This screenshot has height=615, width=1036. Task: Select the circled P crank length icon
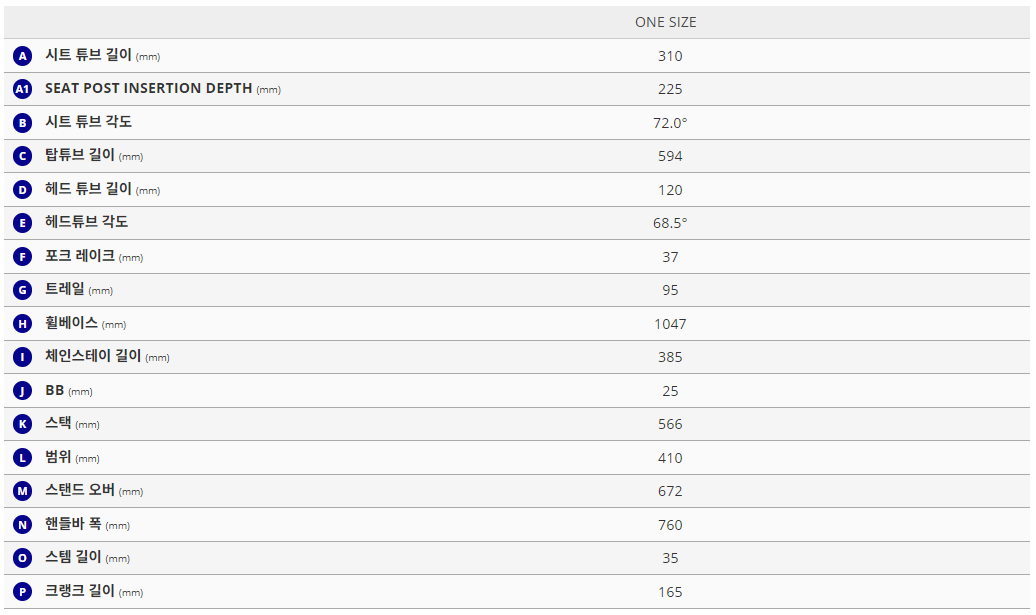tap(23, 592)
